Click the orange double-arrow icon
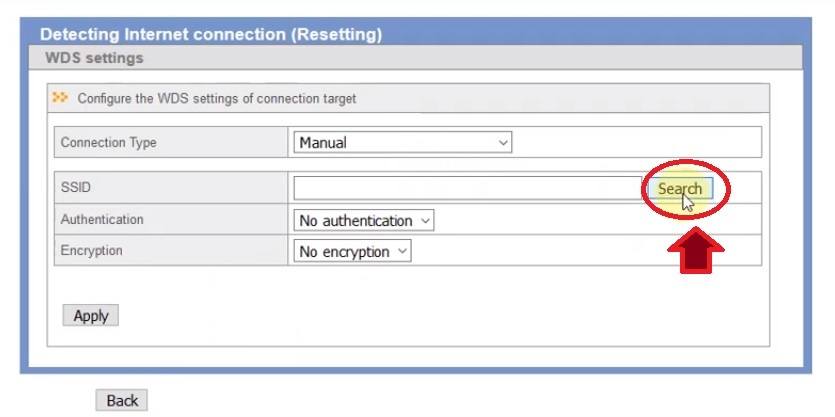 [x=62, y=98]
